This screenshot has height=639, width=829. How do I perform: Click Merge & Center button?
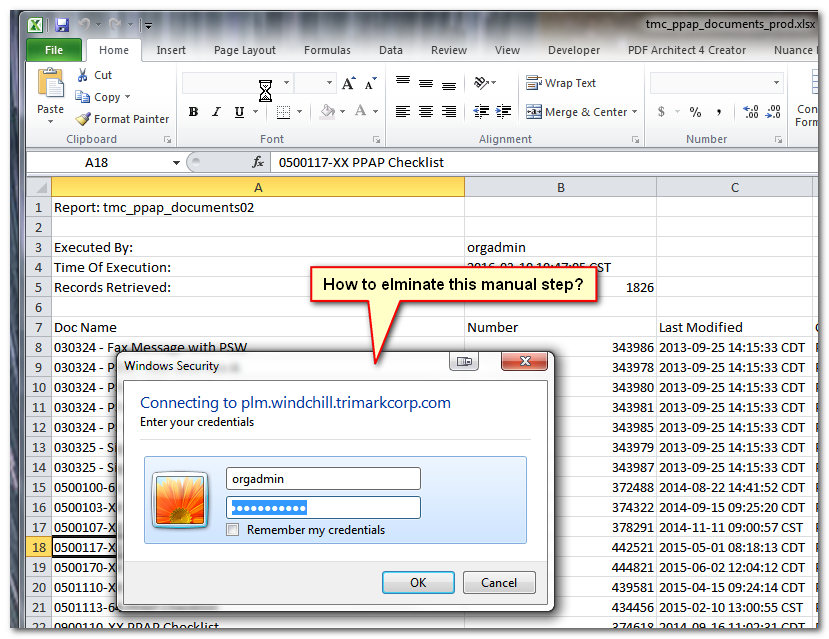(x=577, y=112)
